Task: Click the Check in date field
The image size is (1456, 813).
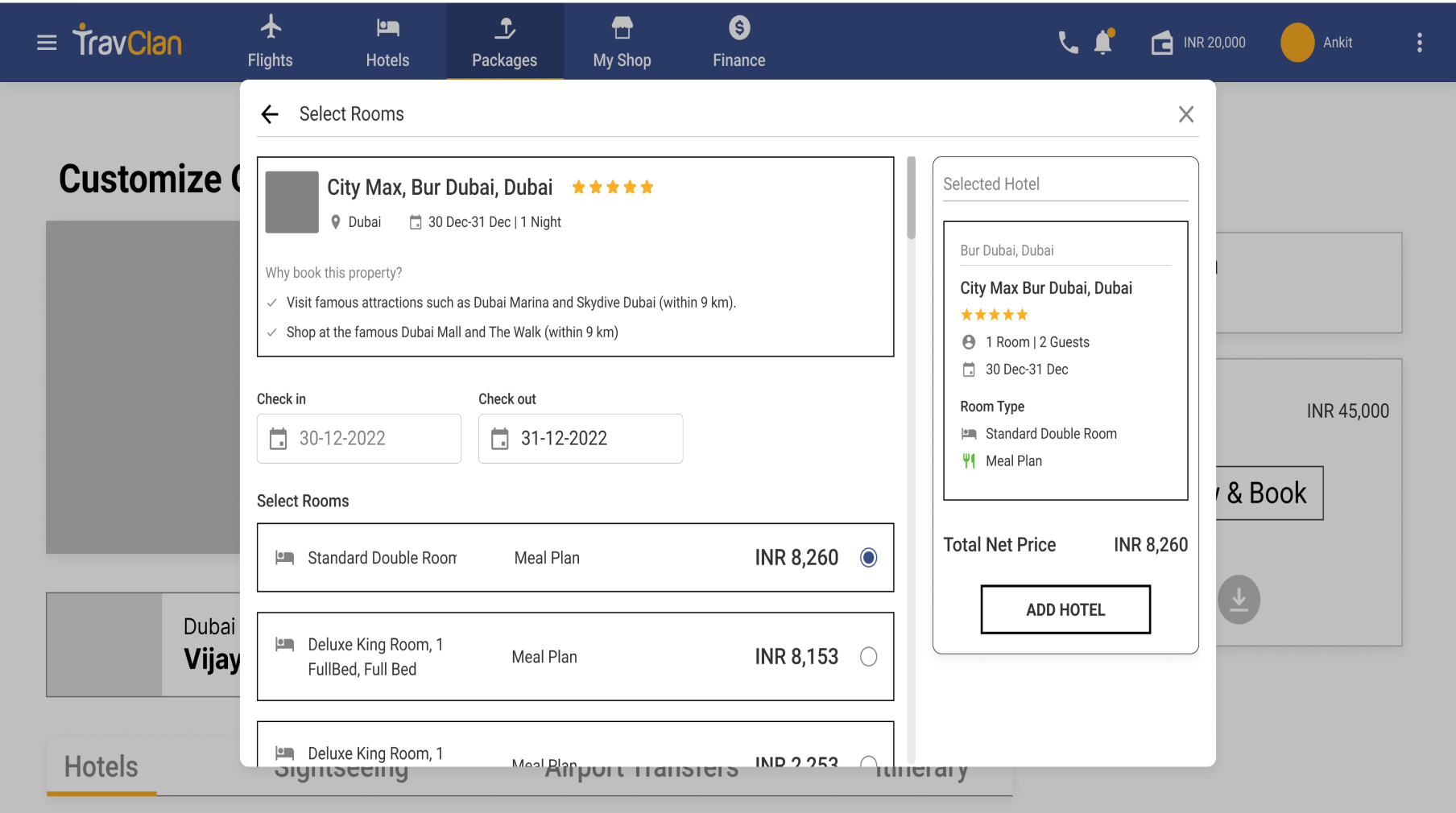Action: pyautogui.click(x=359, y=439)
